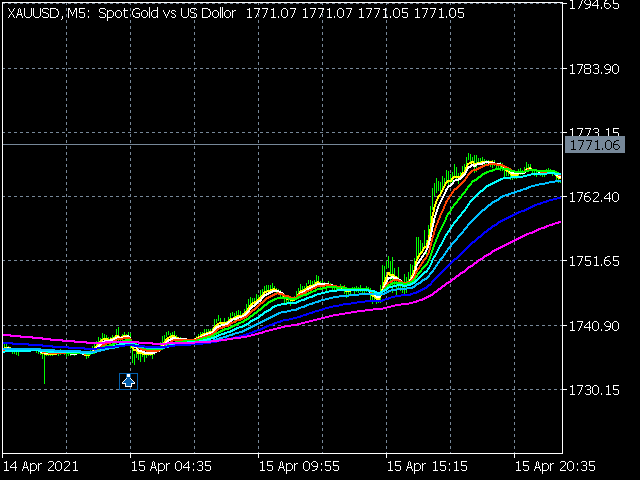640x480 pixels.
Task: Click the 1783.90 price scale label
Action: (x=594, y=68)
